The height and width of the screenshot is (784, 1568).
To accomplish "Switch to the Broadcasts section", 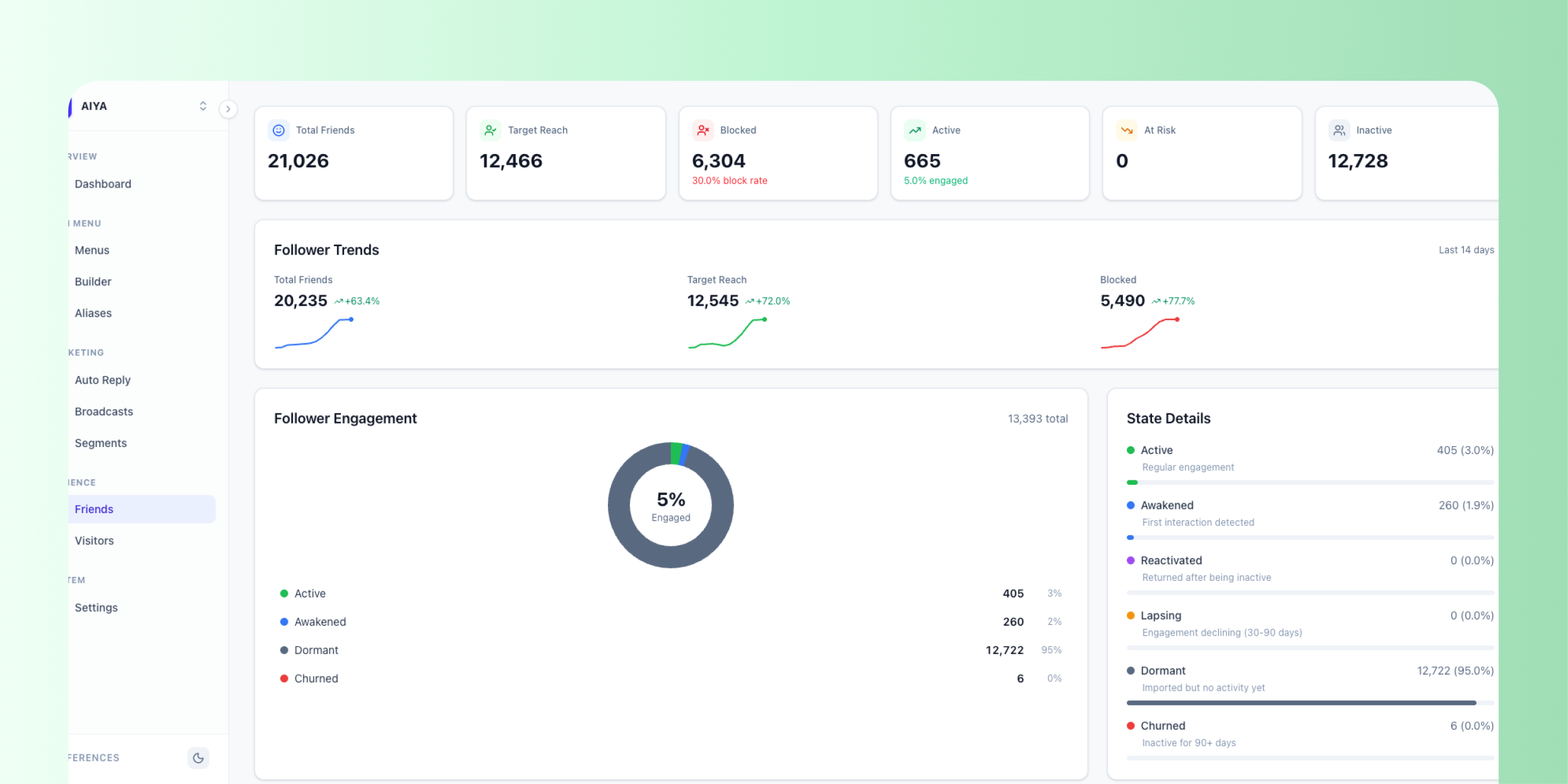I will point(104,411).
